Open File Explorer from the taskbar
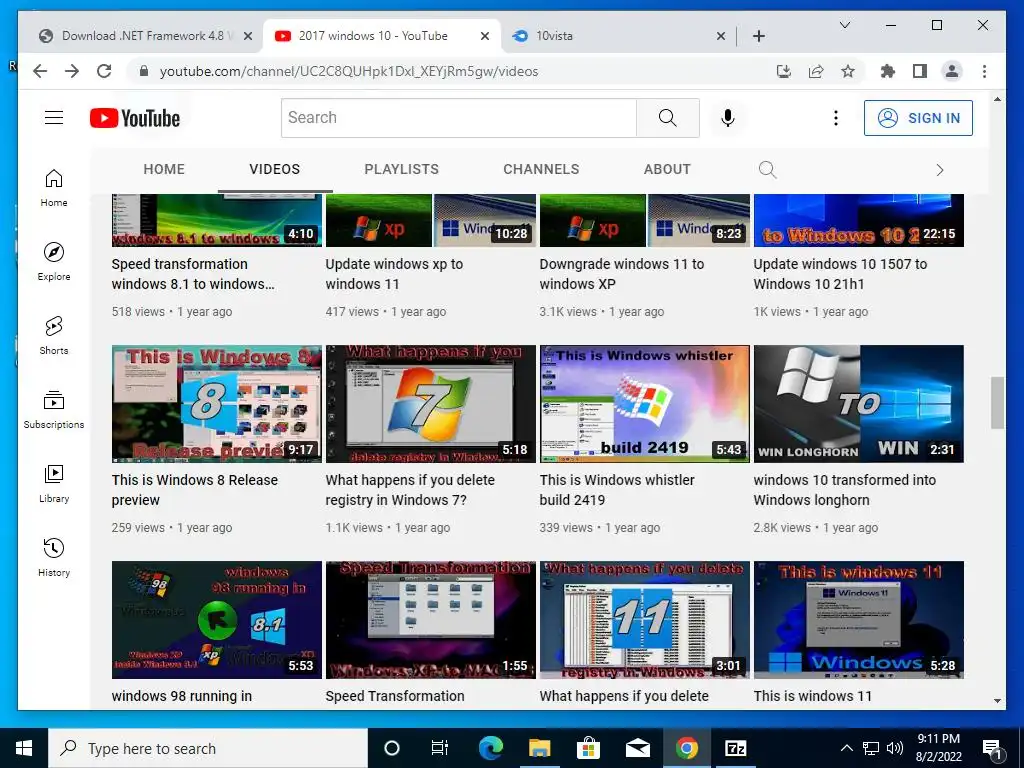Viewport: 1024px width, 768px height. pyautogui.click(x=539, y=748)
